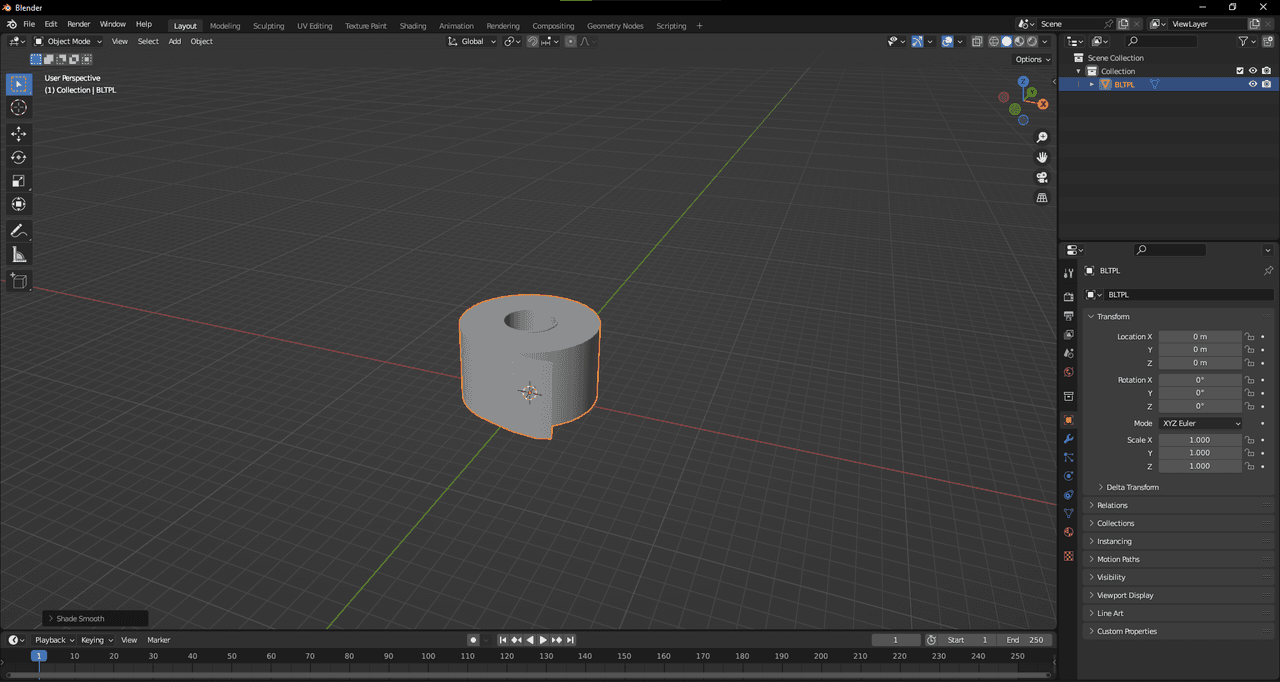Activate the Annotate tool
Screen dimensions: 1280x682
click(x=19, y=231)
